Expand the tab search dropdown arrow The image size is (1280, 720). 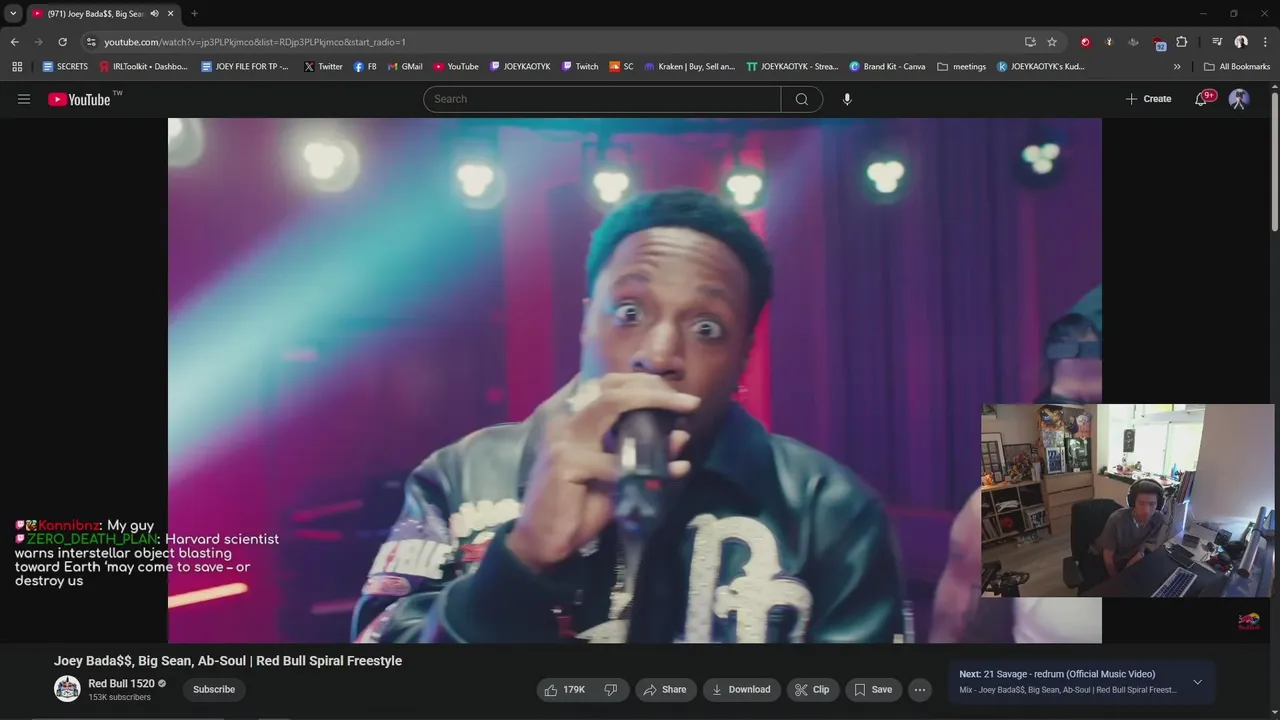tap(13, 14)
